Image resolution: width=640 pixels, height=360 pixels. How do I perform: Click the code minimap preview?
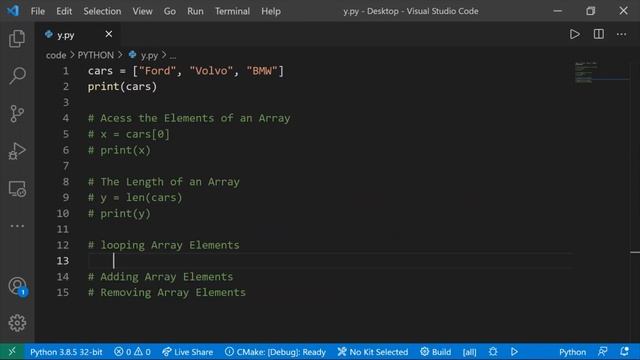tap(586, 73)
